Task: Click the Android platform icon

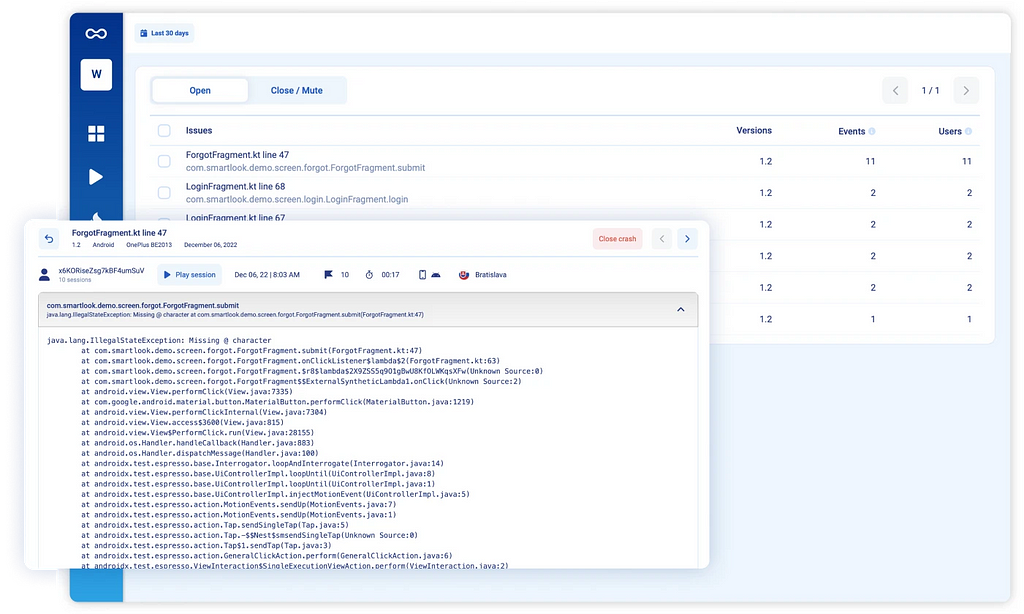Action: [x=436, y=275]
